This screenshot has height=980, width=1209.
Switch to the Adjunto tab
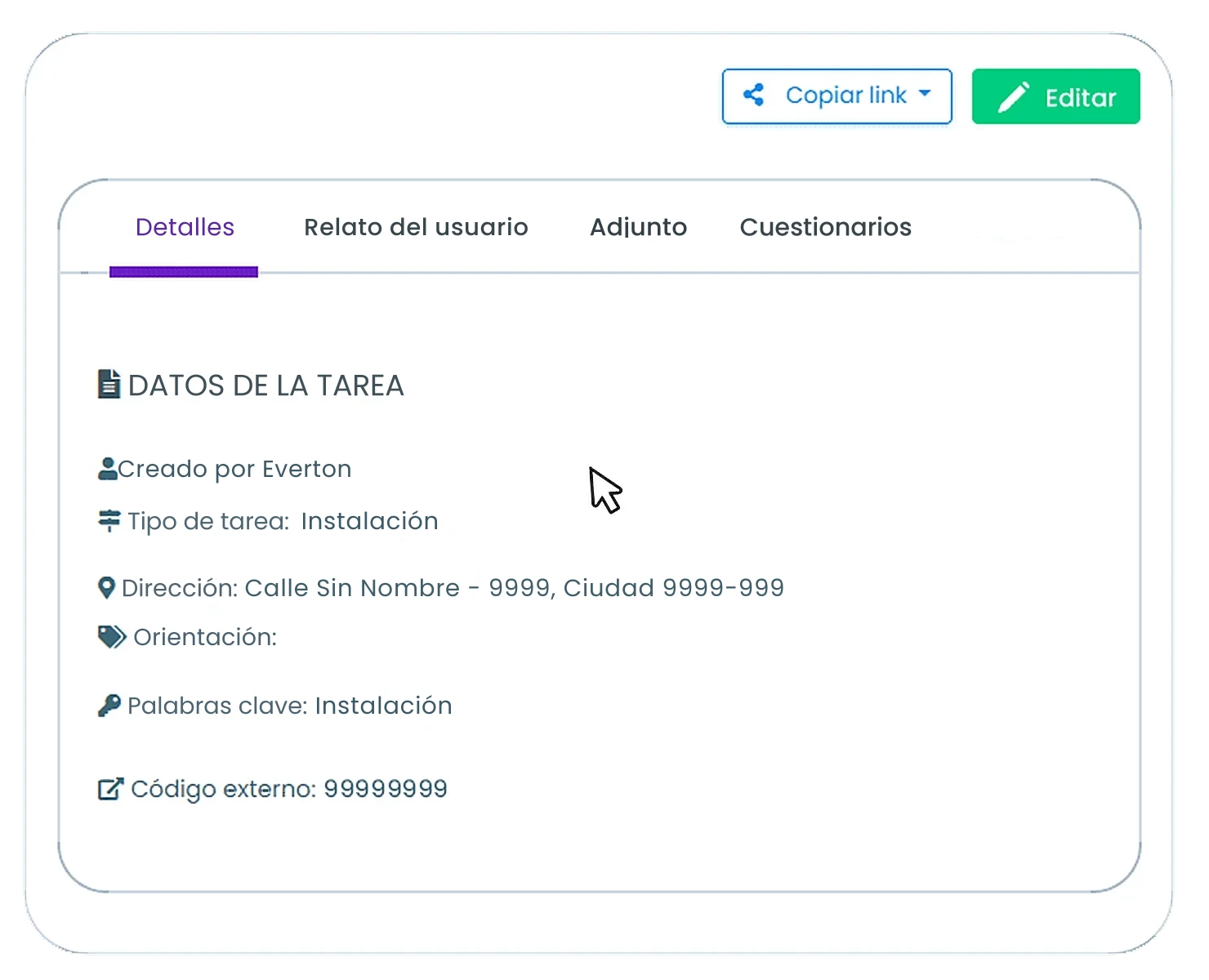pos(638,227)
